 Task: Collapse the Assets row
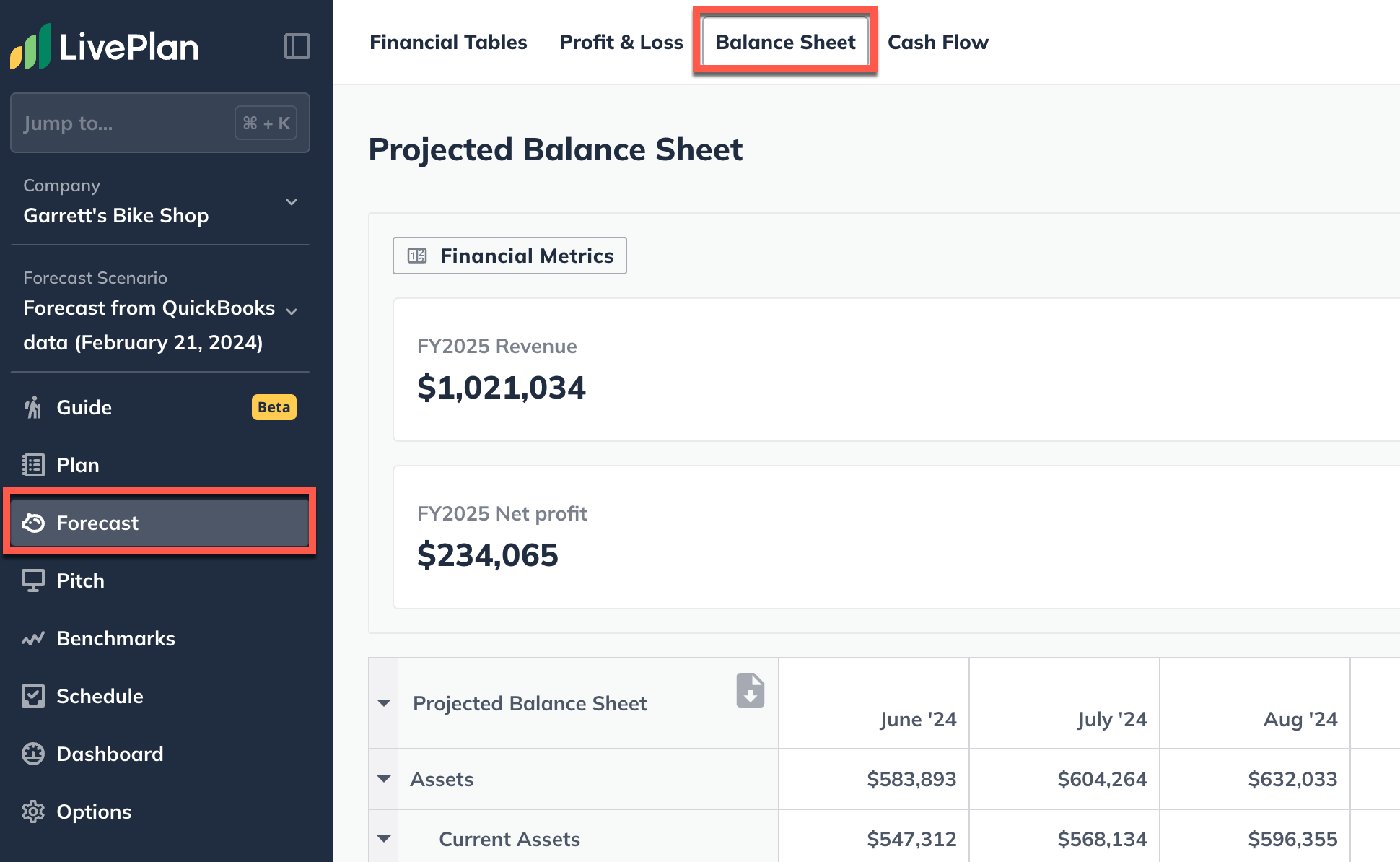(x=384, y=779)
